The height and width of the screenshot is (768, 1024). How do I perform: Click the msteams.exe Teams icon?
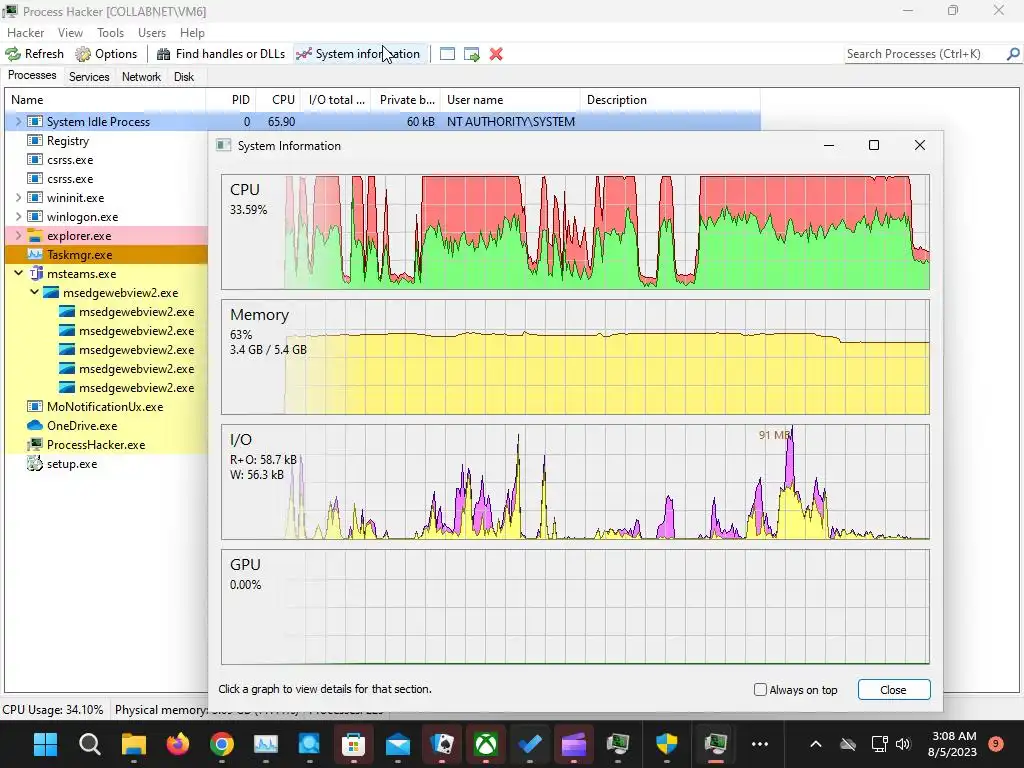(37, 273)
